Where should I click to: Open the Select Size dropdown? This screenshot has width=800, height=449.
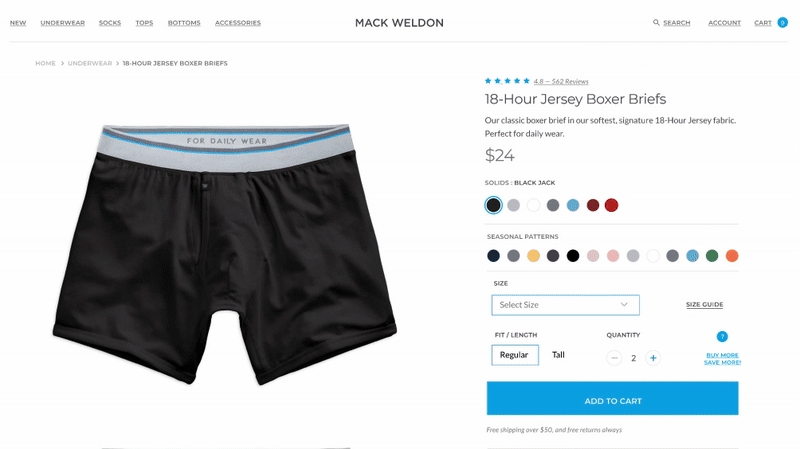(565, 305)
